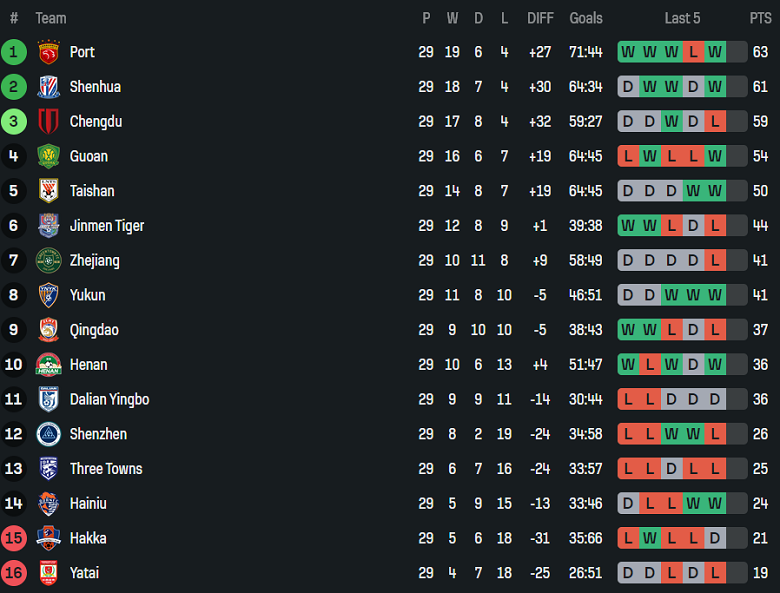This screenshot has height=593, width=780.
Task: Click Port's most recent win badge
Action: click(x=714, y=52)
